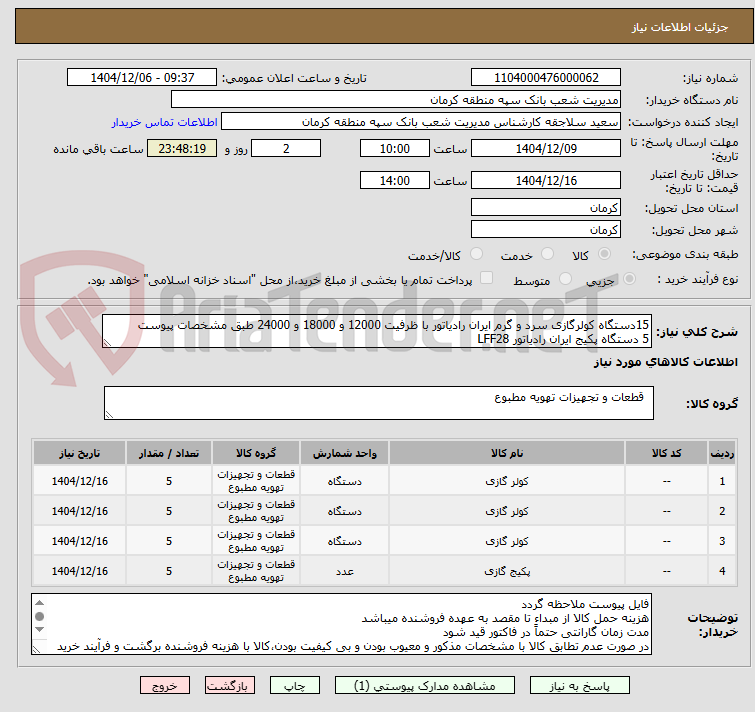Click the ردیف column header
Viewport: 755px width, 712px height.
click(722, 453)
